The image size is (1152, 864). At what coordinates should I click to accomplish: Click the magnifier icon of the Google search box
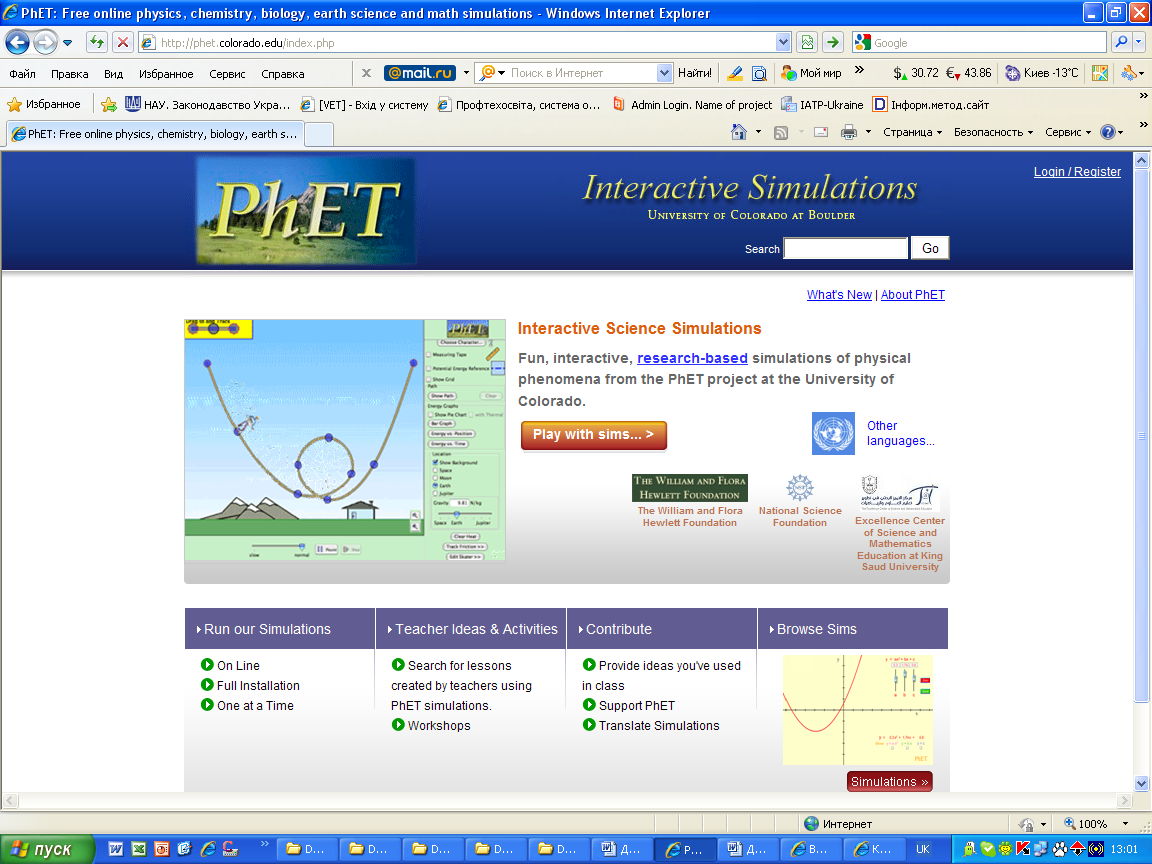coord(1121,43)
